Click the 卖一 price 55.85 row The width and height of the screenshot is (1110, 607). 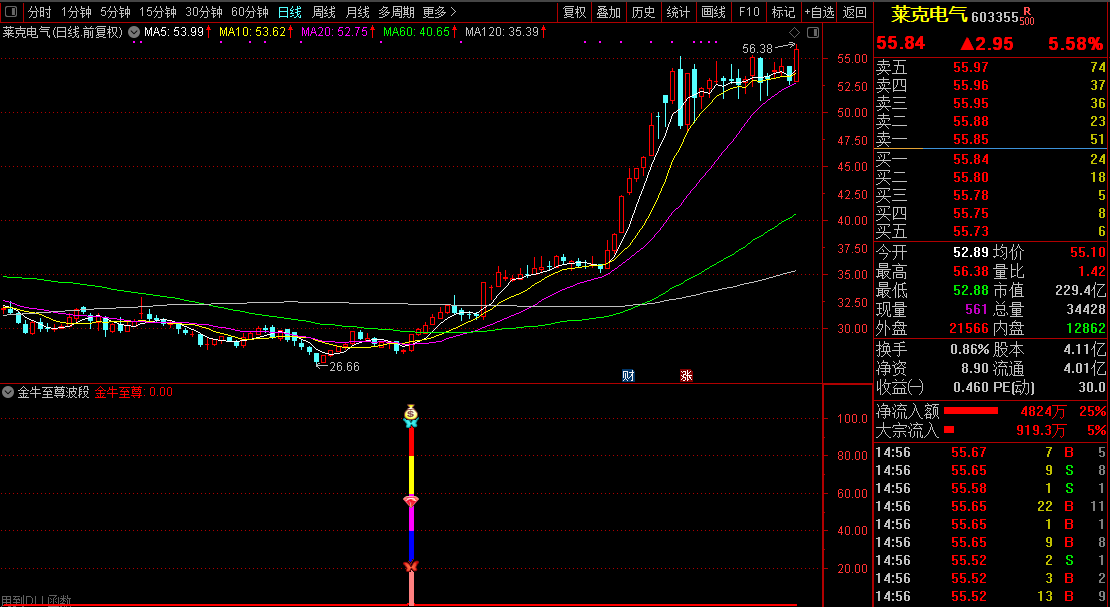pos(990,140)
